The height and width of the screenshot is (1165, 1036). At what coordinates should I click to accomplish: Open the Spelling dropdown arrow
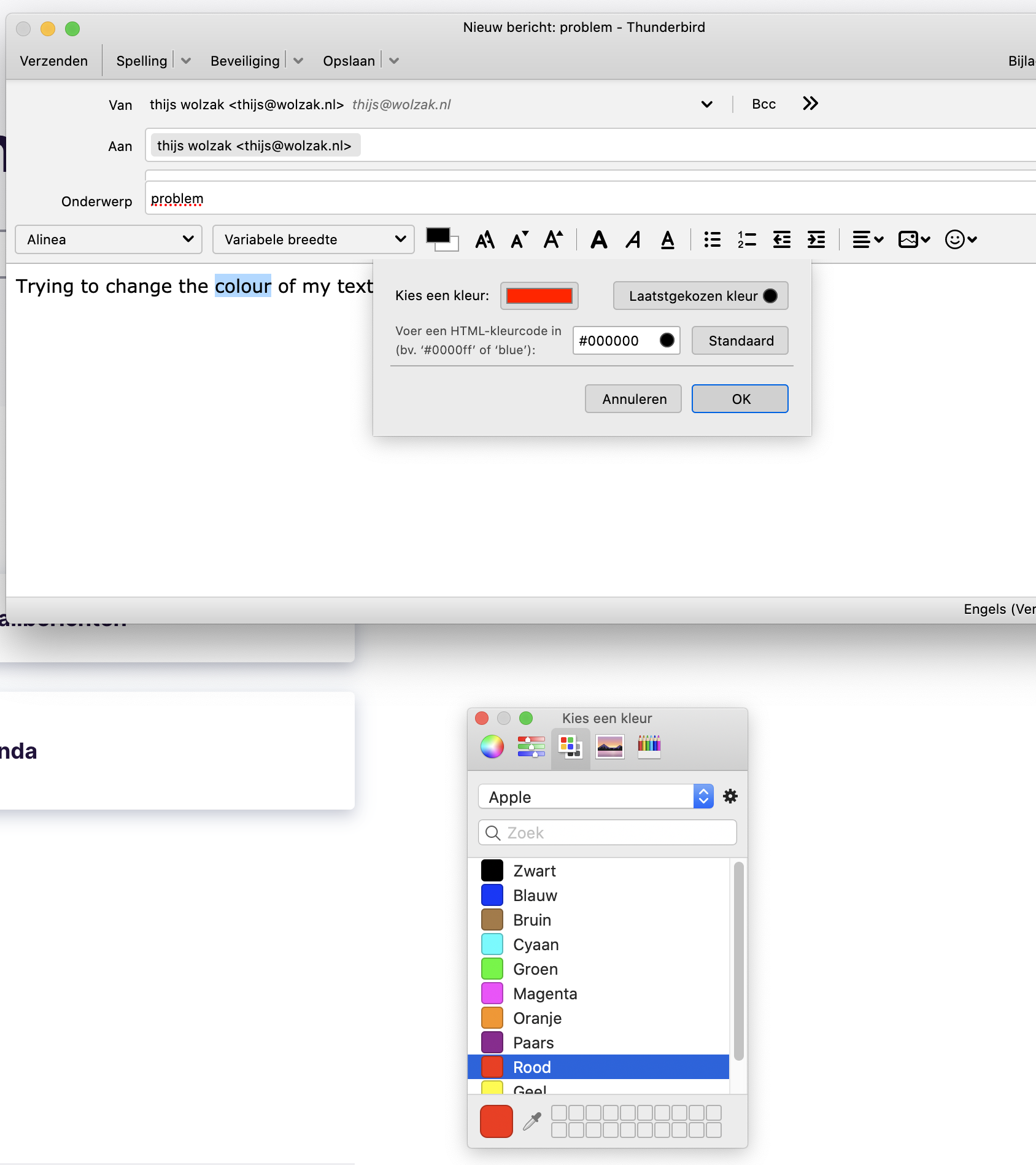click(186, 61)
